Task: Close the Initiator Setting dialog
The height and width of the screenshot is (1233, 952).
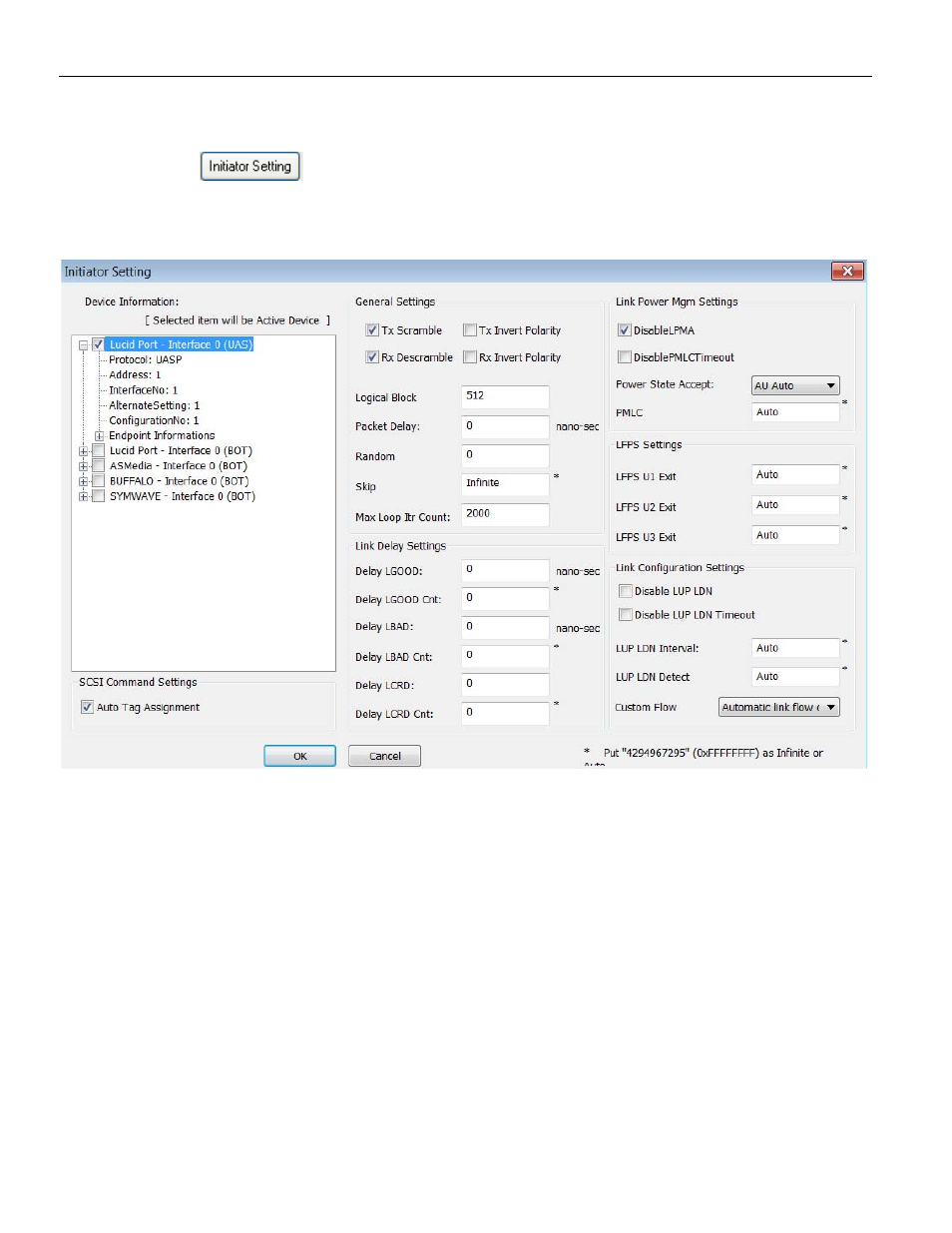Action: tap(847, 272)
